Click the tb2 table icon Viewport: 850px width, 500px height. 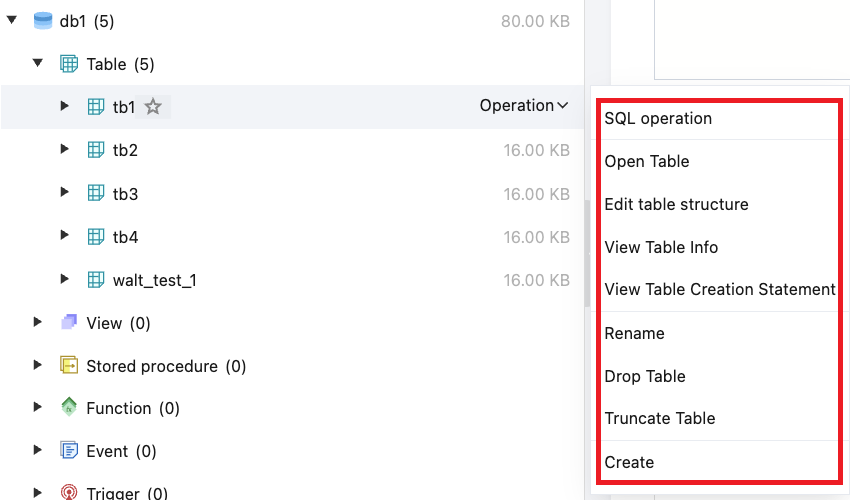[96, 150]
